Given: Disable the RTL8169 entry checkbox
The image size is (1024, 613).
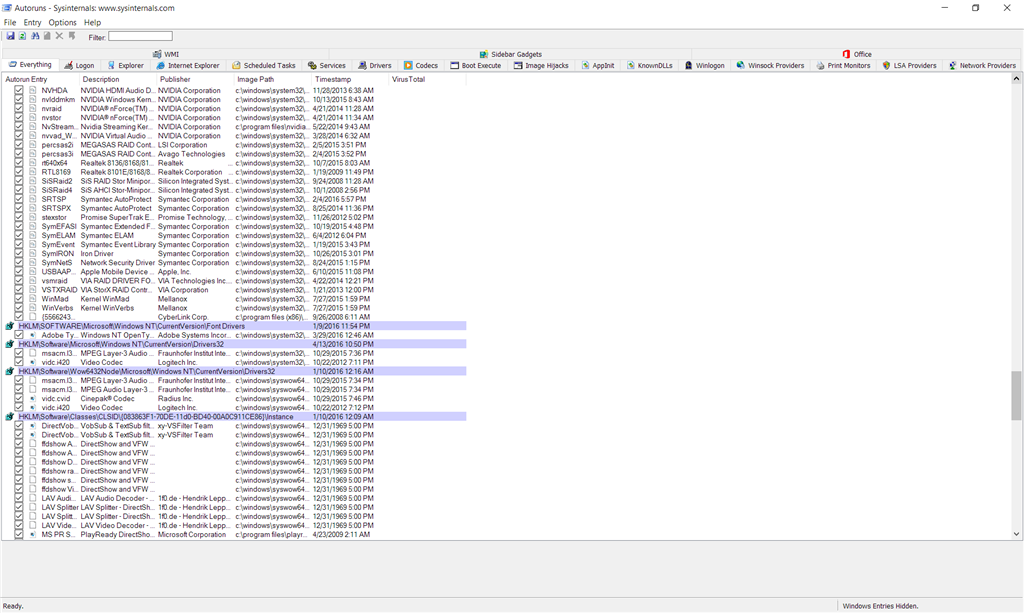Looking at the screenshot, I should 19,172.
